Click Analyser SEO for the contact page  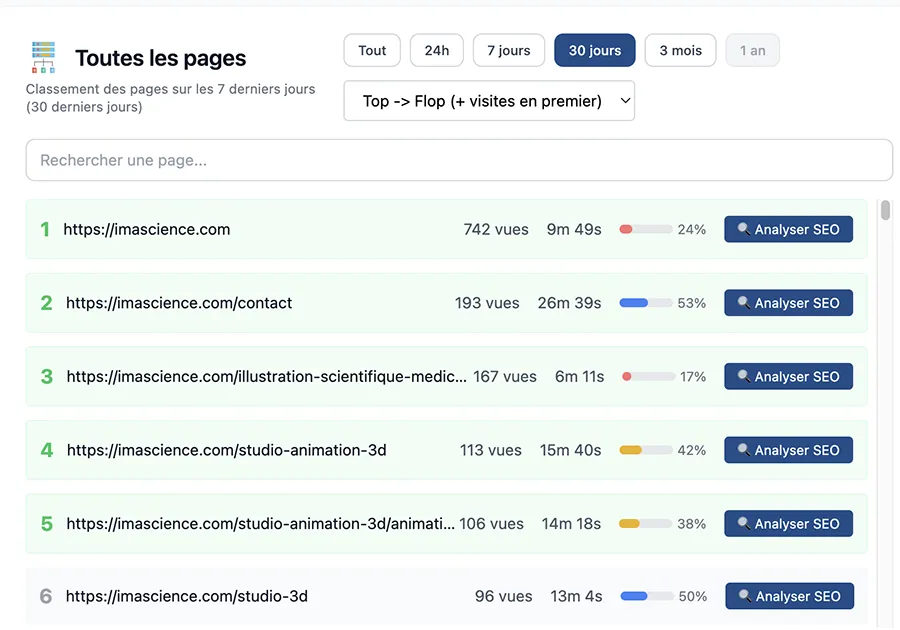[788, 302]
